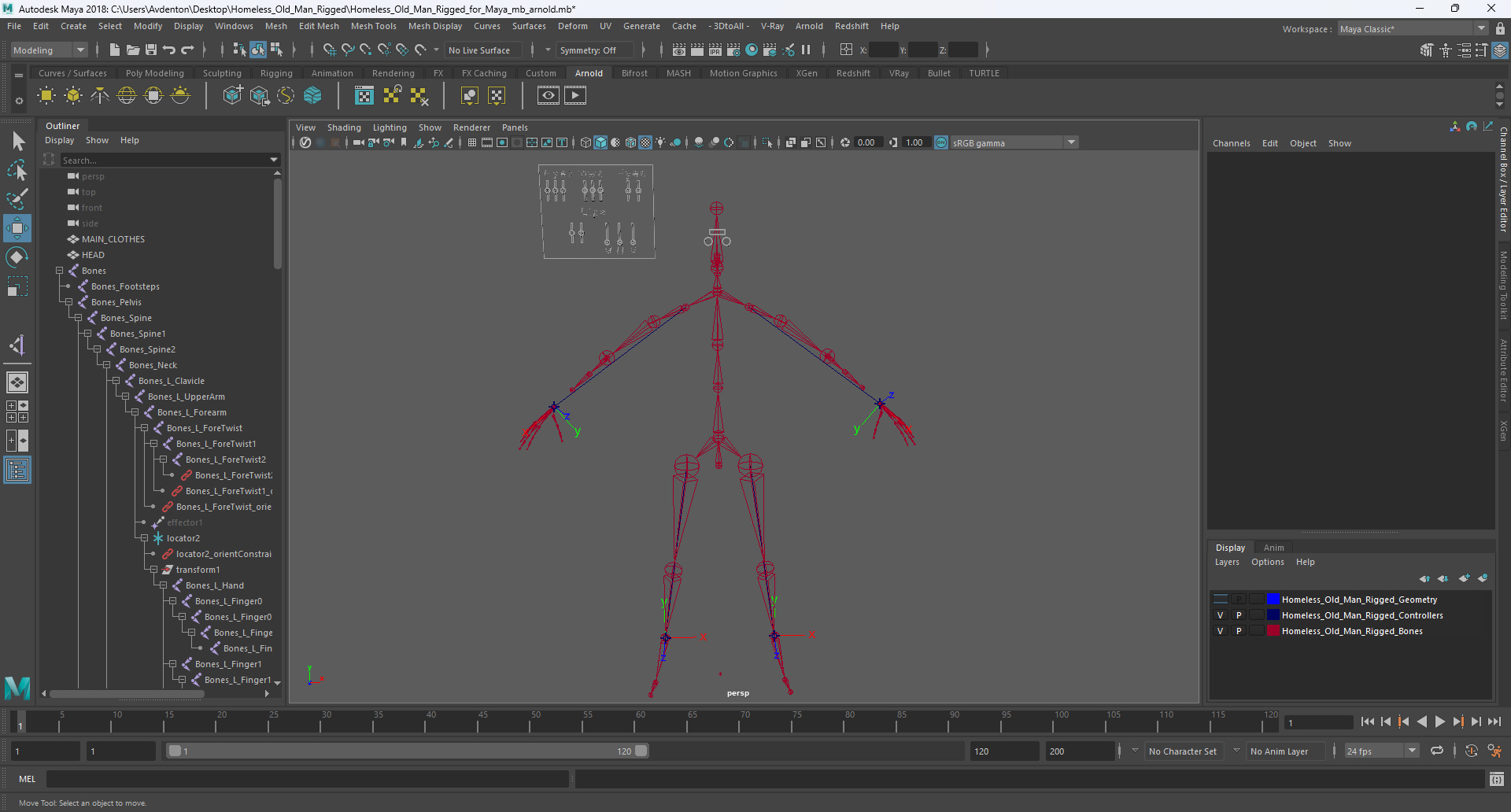Click the Open scene folder icon
The image size is (1511, 812).
[133, 50]
